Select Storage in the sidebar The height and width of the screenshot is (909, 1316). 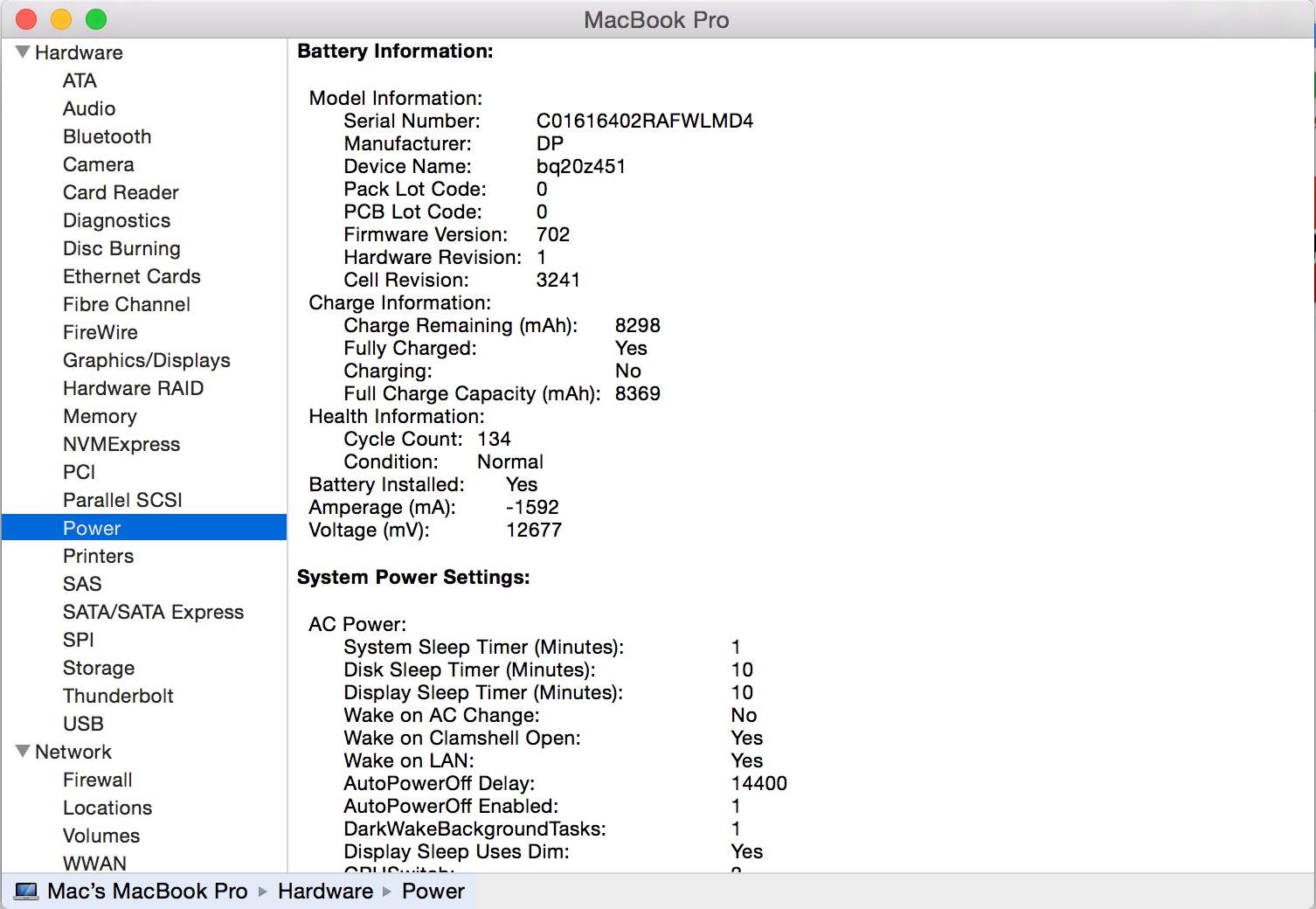(x=99, y=668)
